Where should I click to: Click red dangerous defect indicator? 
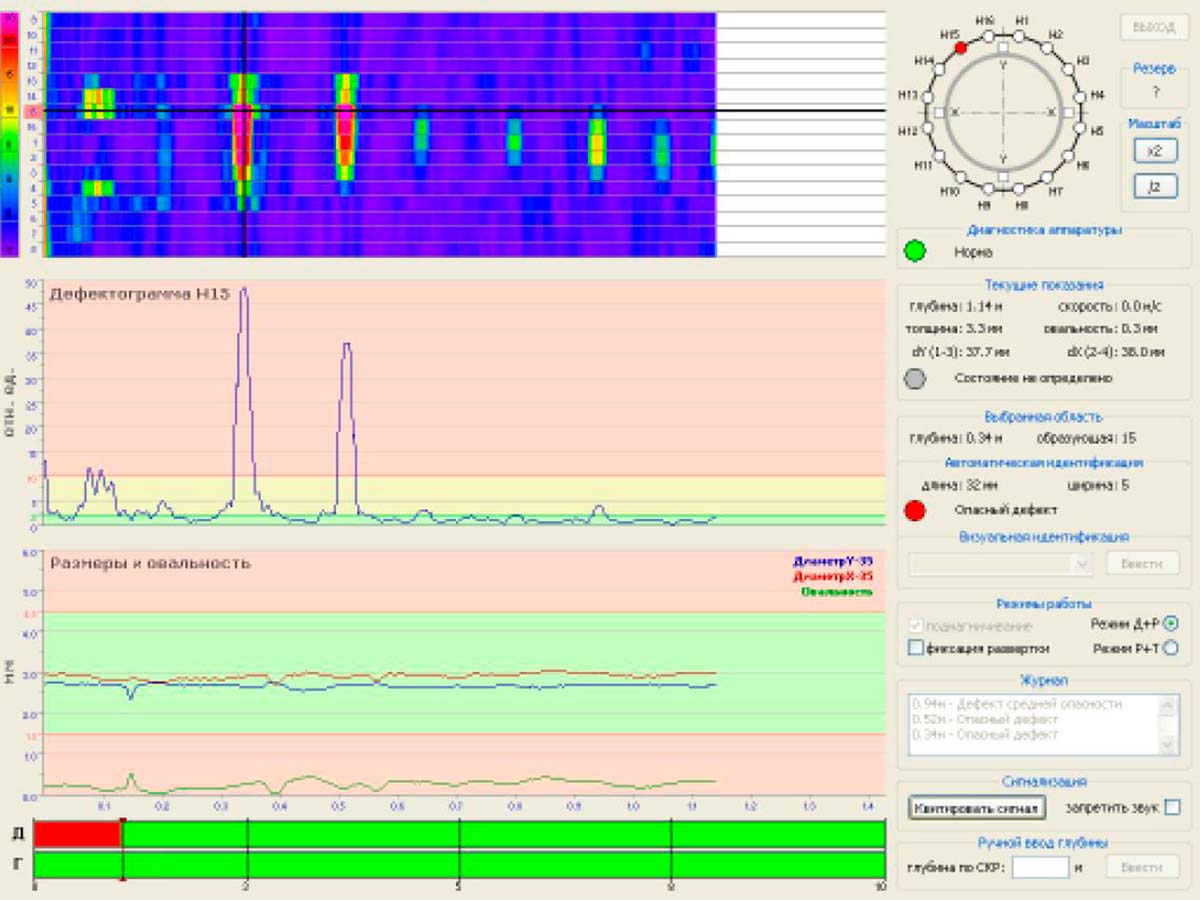[914, 510]
